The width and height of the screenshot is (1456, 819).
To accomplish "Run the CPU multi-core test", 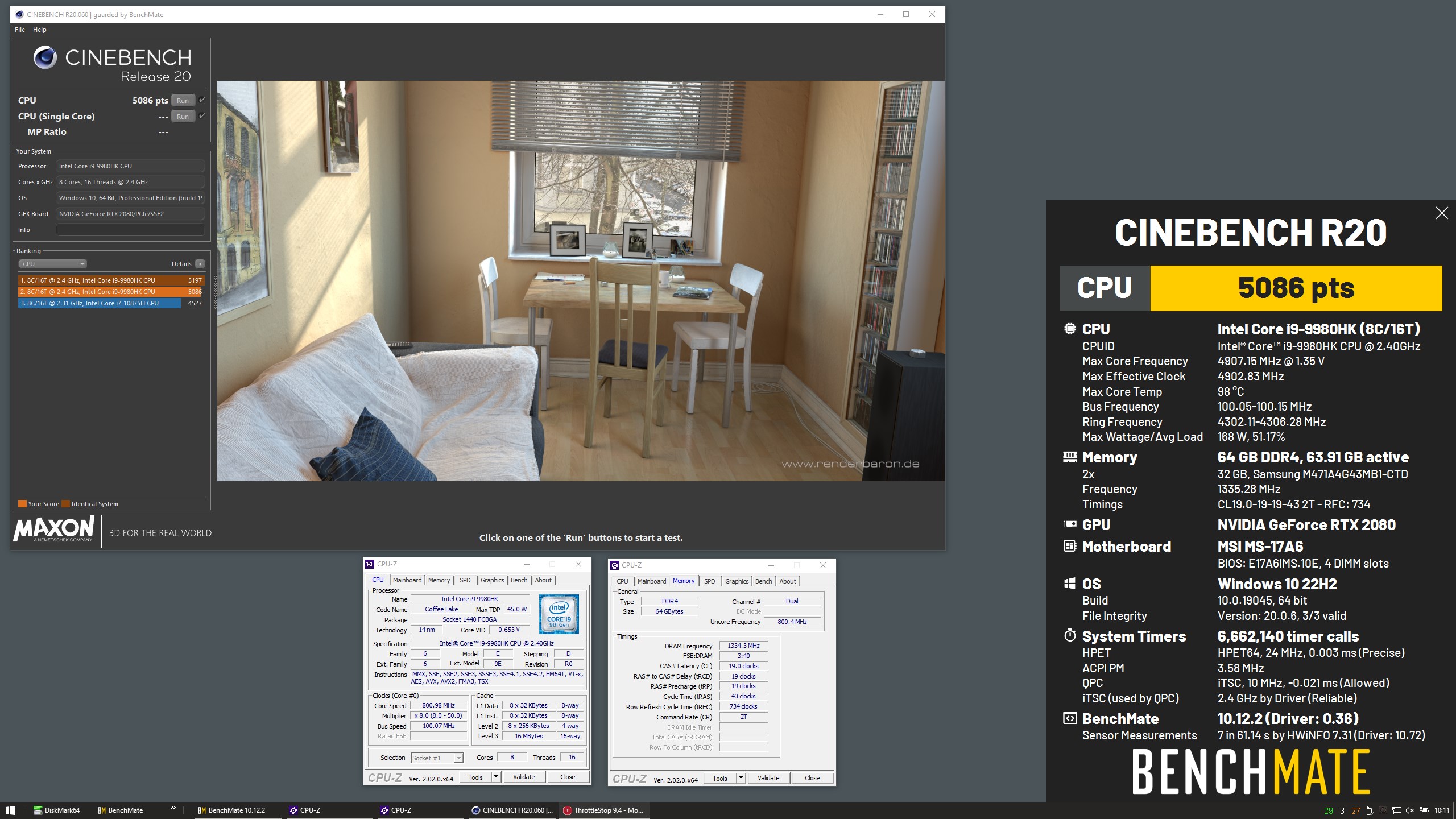I will (183, 101).
